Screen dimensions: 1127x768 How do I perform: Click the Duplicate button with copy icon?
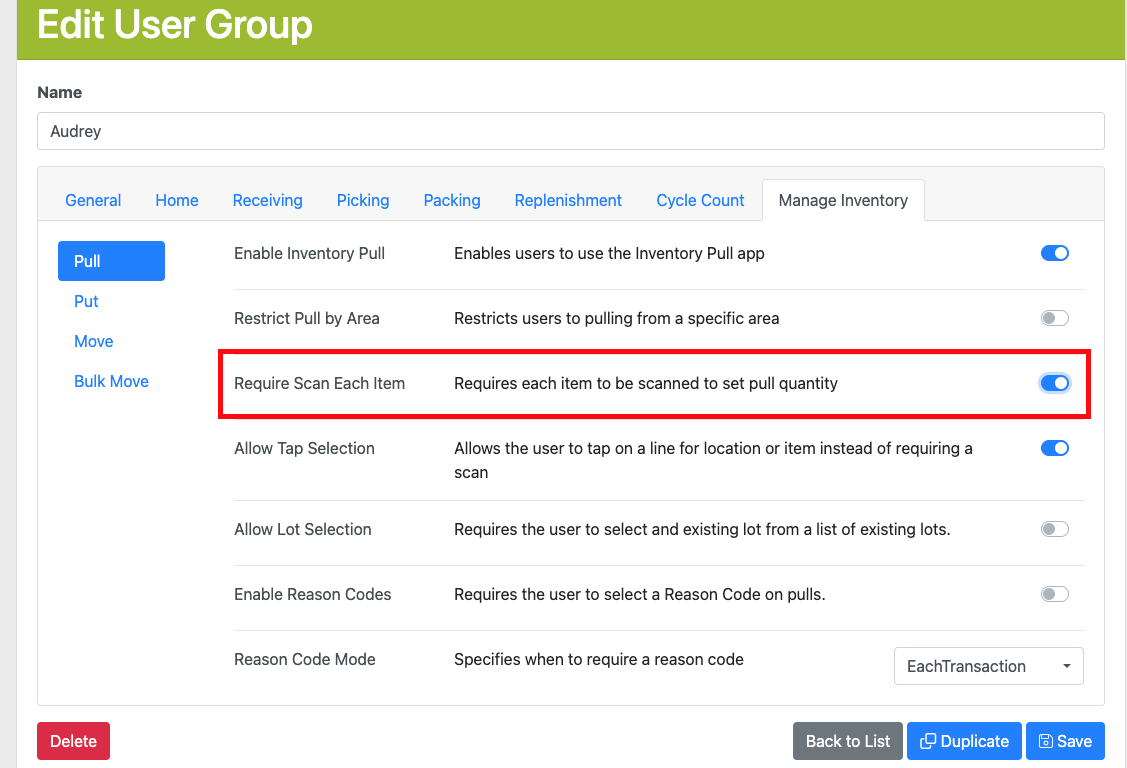[x=964, y=741]
